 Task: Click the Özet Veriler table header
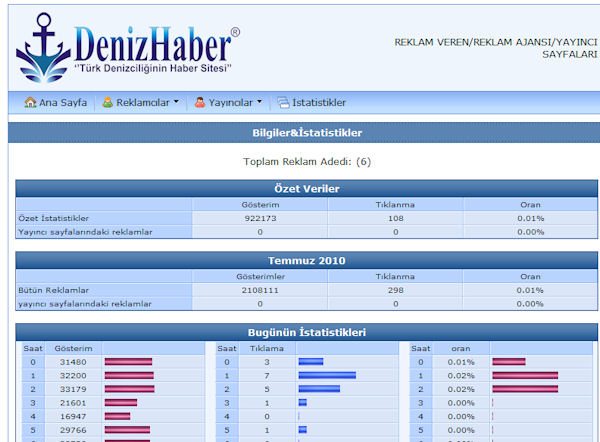click(x=307, y=189)
